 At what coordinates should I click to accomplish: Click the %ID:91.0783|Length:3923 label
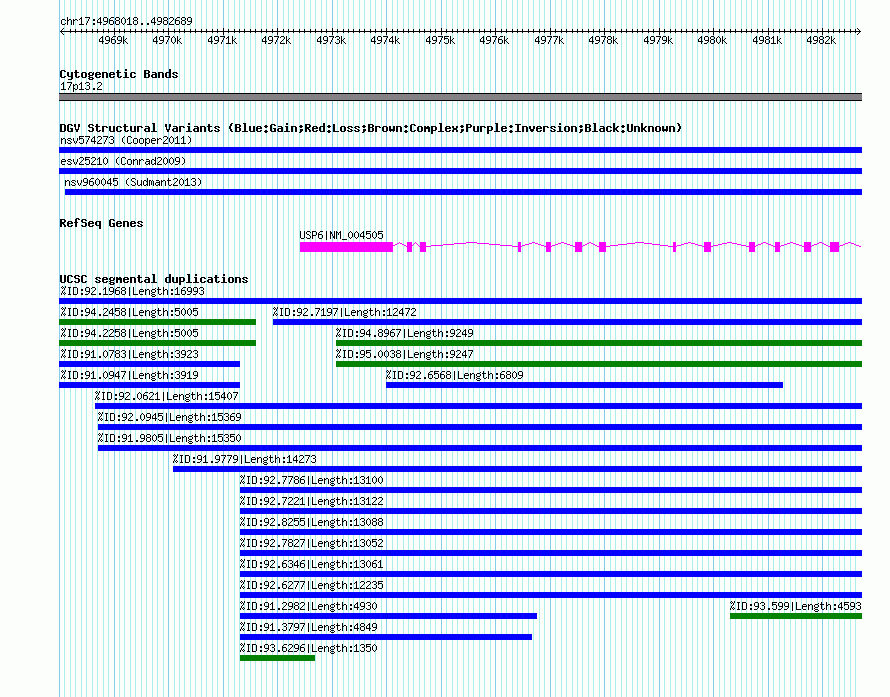coord(129,354)
